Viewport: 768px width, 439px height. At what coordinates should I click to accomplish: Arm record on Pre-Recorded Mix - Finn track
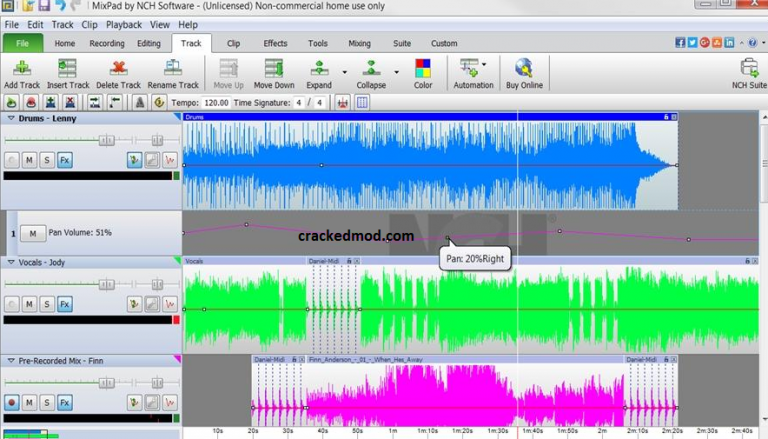[x=12, y=403]
